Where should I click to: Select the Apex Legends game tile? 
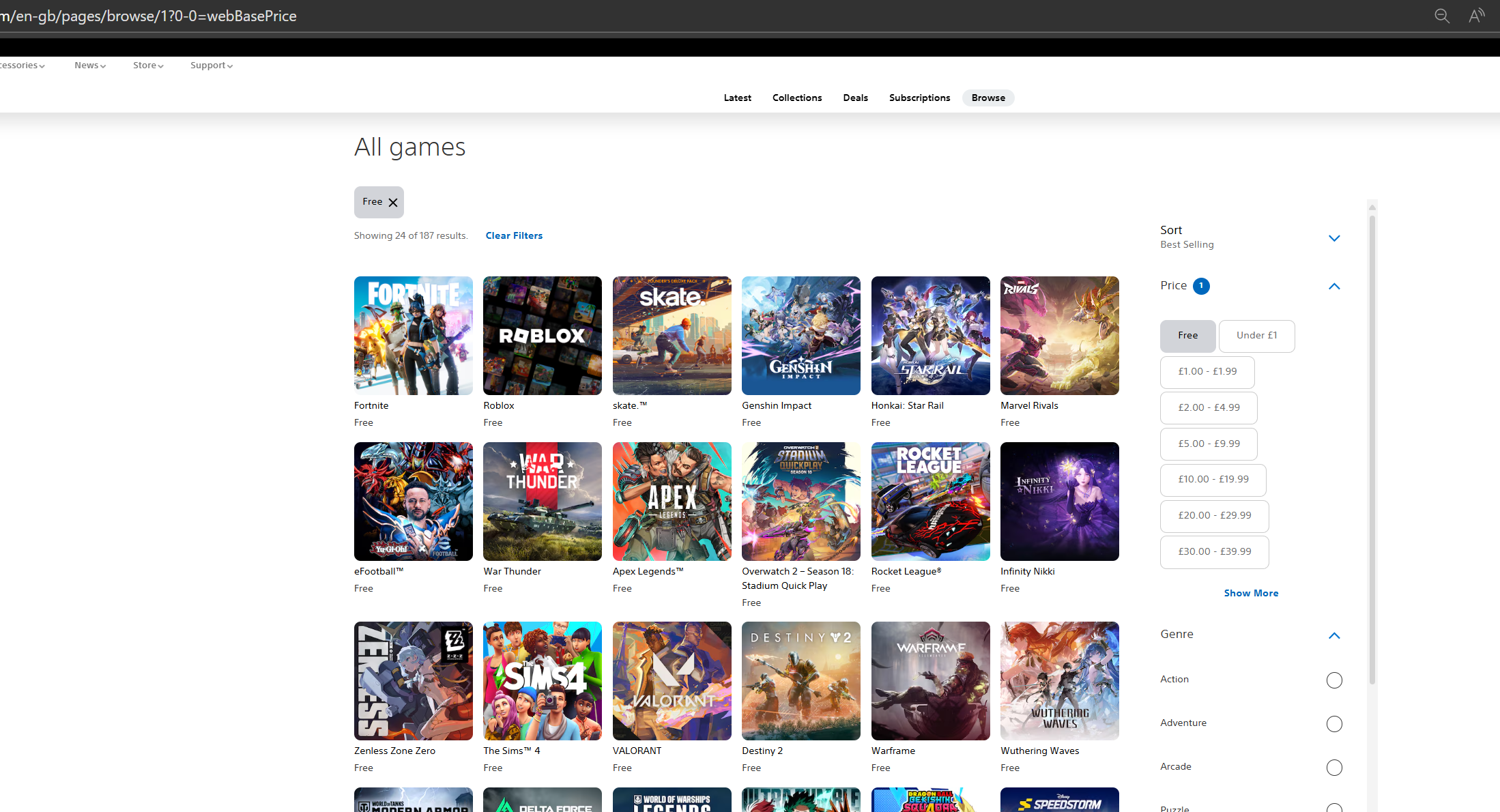672,502
